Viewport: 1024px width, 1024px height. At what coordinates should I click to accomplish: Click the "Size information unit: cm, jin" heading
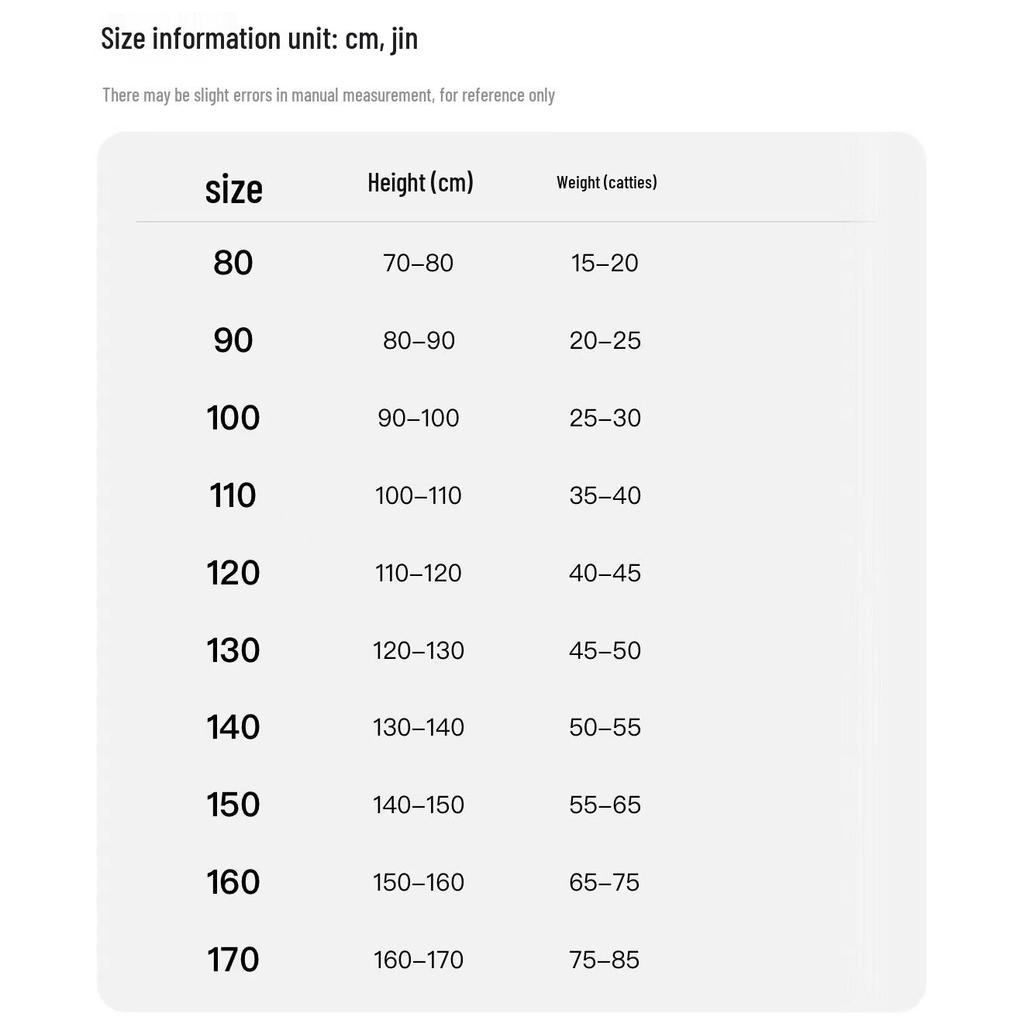tap(259, 38)
